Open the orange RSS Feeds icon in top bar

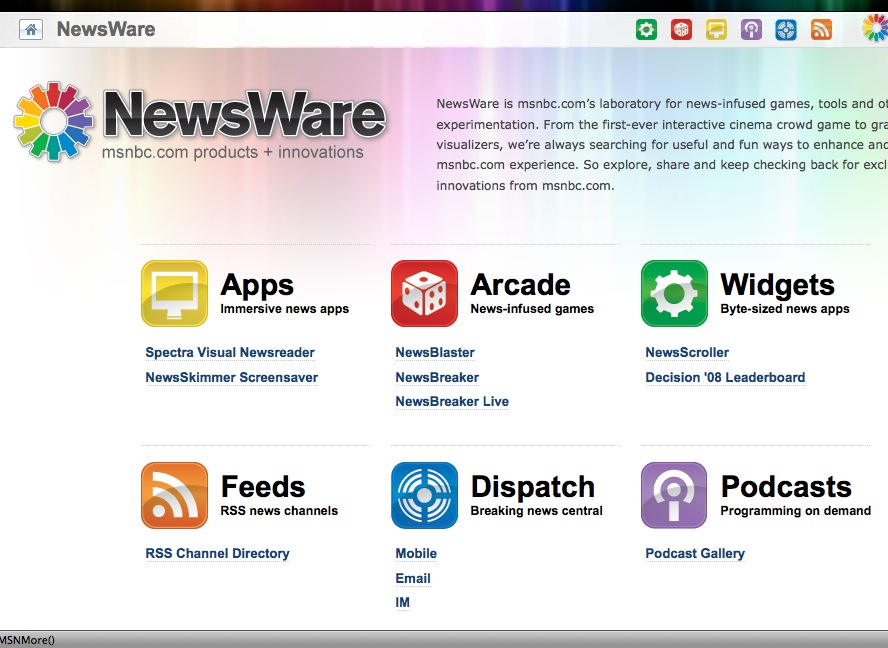click(x=821, y=29)
